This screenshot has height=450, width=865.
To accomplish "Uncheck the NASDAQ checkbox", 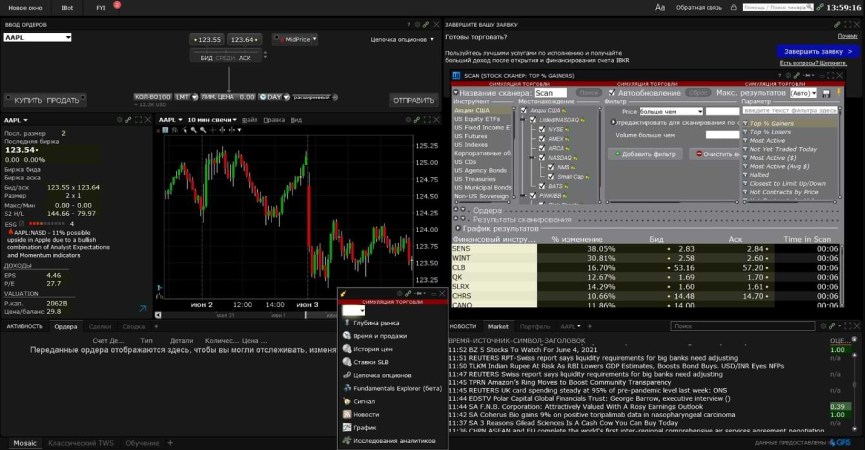I will [542, 158].
